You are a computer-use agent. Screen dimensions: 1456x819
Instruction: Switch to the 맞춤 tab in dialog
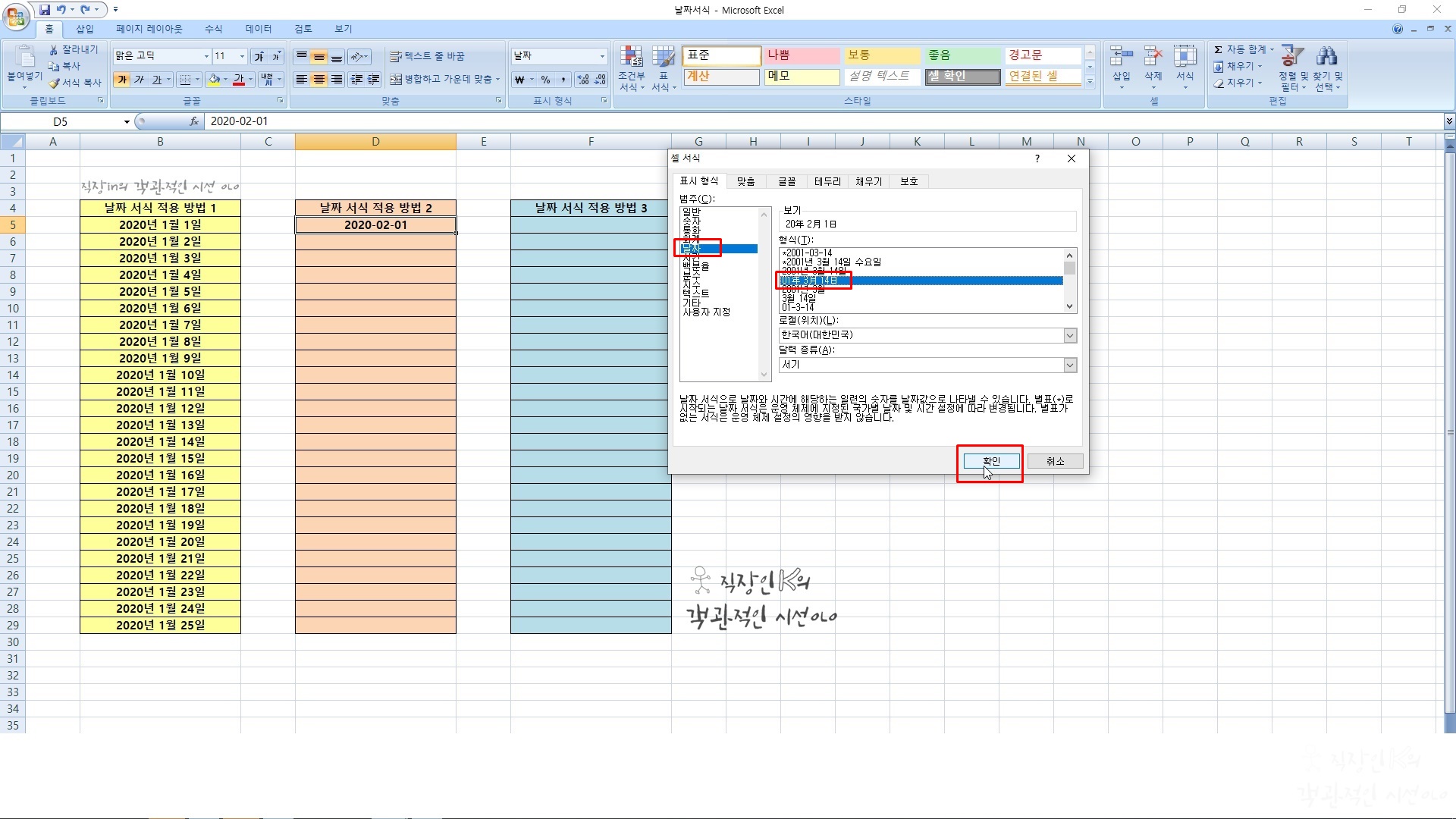pyautogui.click(x=745, y=181)
